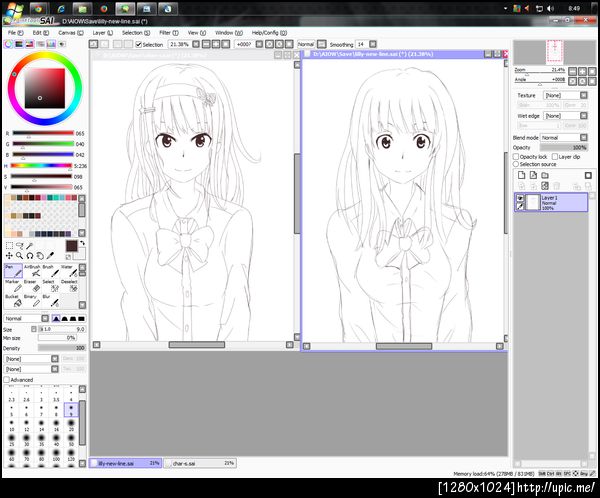600x498 pixels.
Task: Activate the eyedropper color picker tool
Action: 51,256
